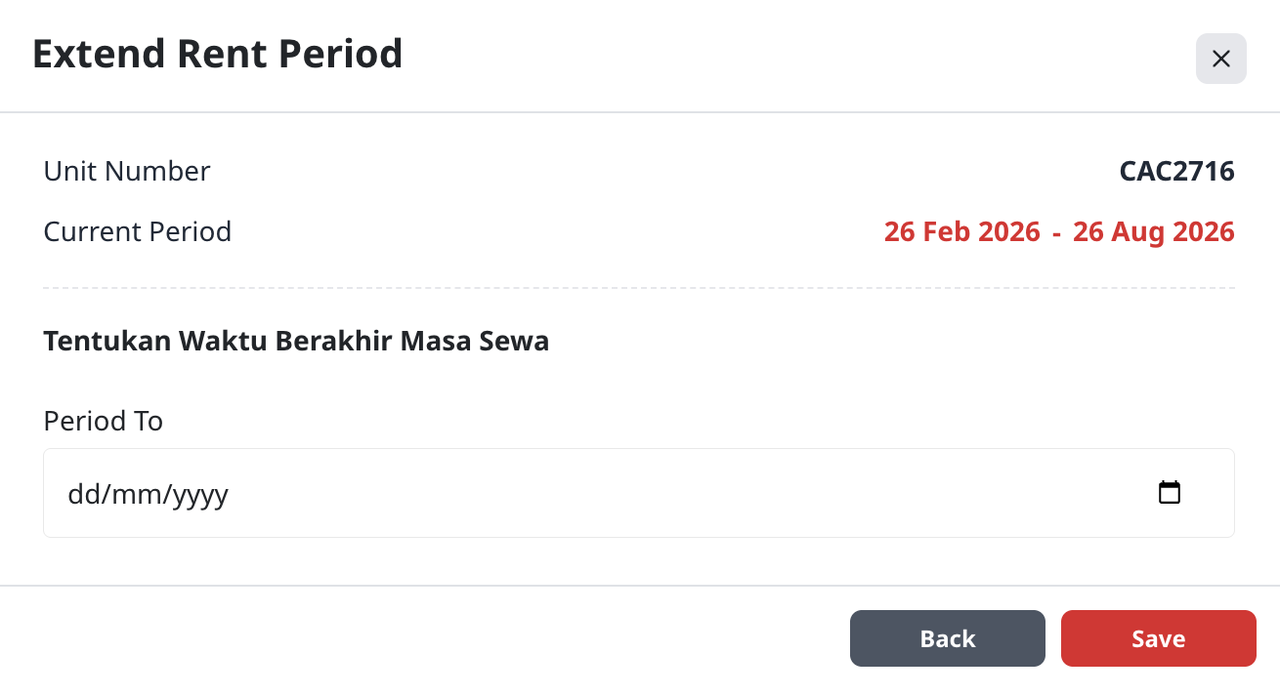1280x695 pixels.
Task: Dismiss the modal using the close icon
Action: (x=1220, y=58)
